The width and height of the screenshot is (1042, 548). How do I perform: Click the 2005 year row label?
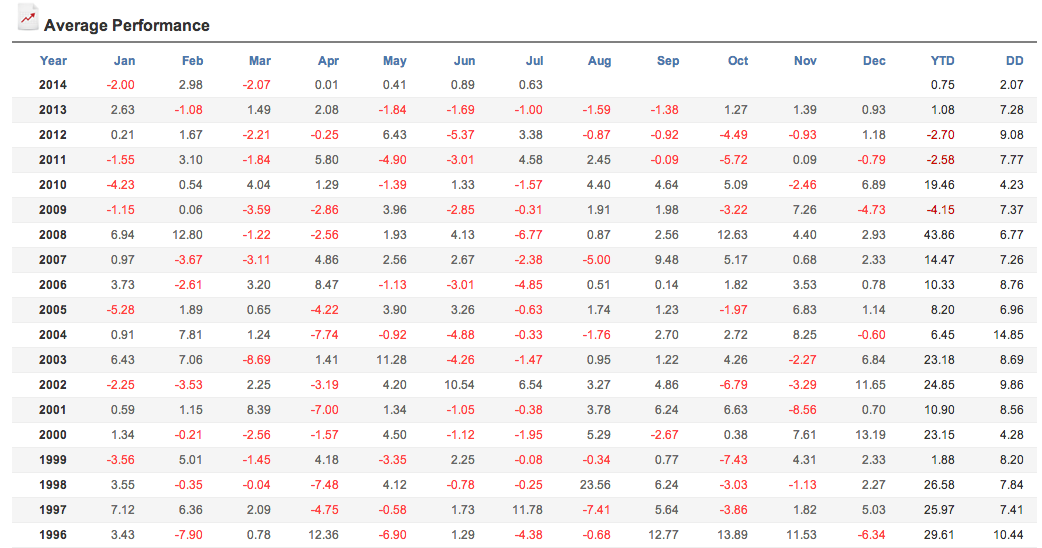(52, 310)
